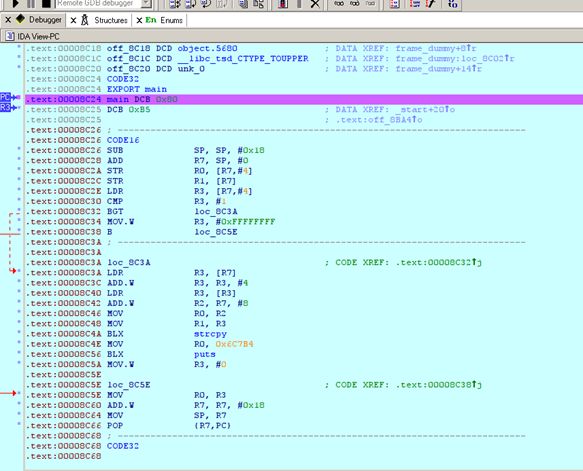Image resolution: width=583 pixels, height=471 pixels.
Task: Toggle breakpoint dot at address 00008C66
Action: tap(19, 424)
